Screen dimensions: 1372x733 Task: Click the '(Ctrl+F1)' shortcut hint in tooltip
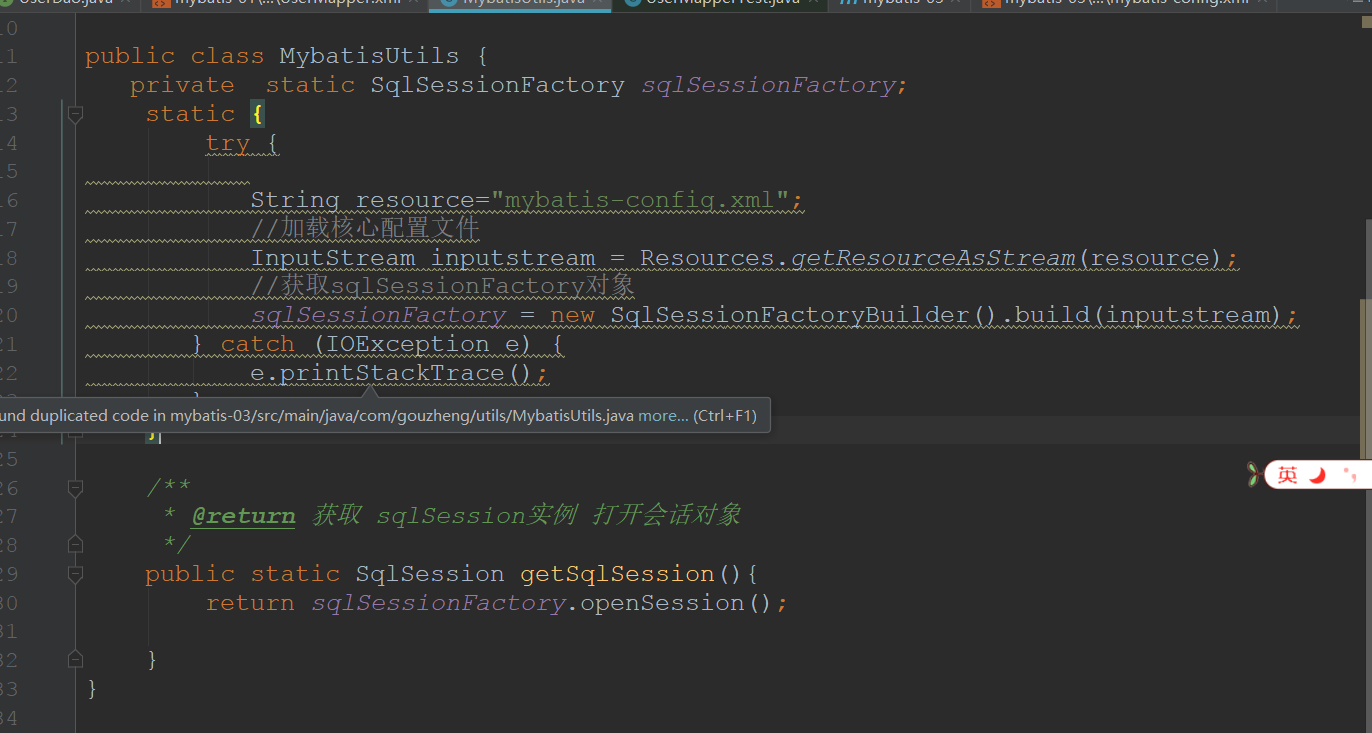tap(725, 415)
